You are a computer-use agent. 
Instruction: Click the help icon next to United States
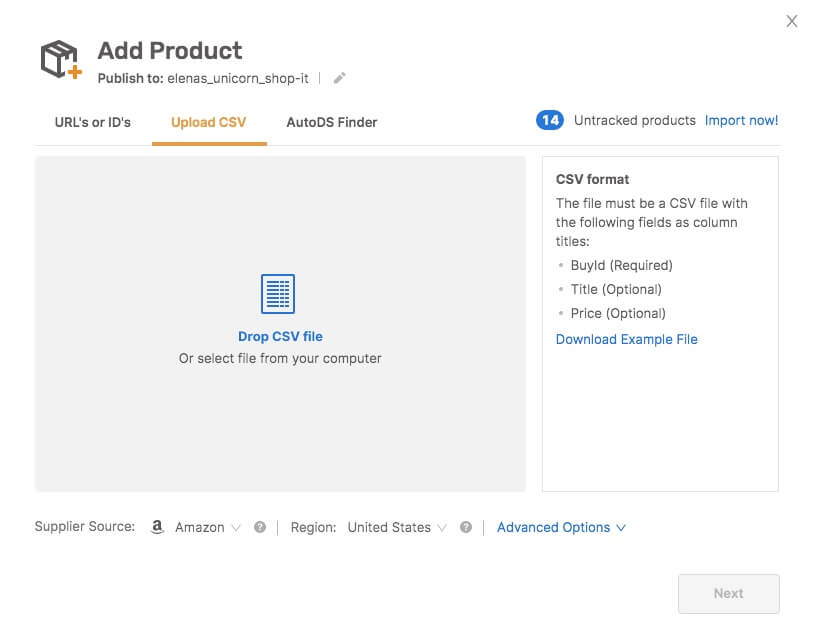click(465, 526)
